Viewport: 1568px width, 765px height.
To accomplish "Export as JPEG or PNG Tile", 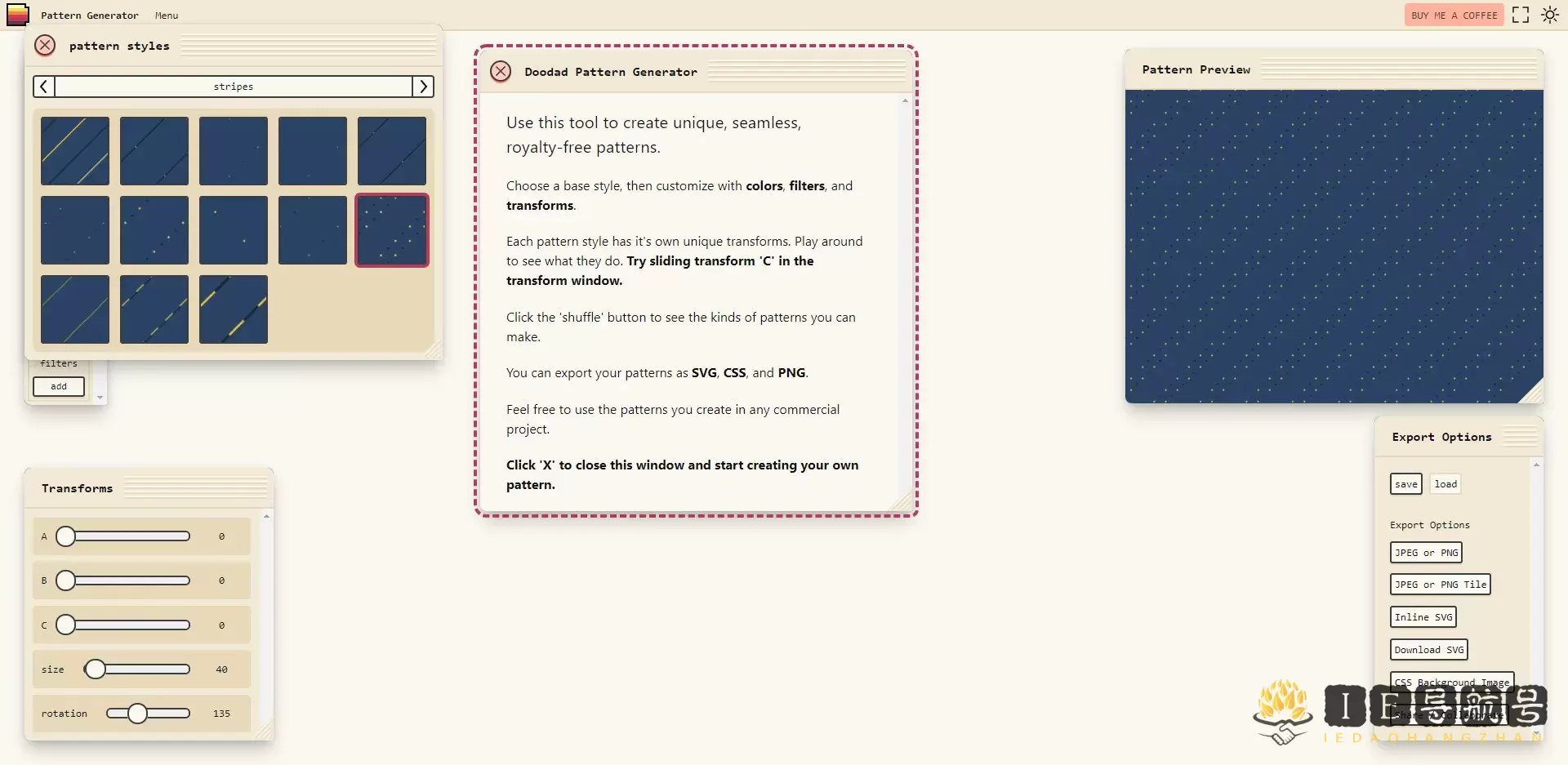I will pos(1440,585).
